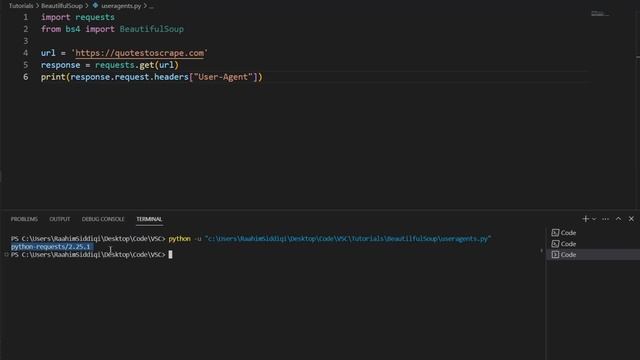Open terminal panel more actions ellipsis
The height and width of the screenshot is (360, 640).
606,219
